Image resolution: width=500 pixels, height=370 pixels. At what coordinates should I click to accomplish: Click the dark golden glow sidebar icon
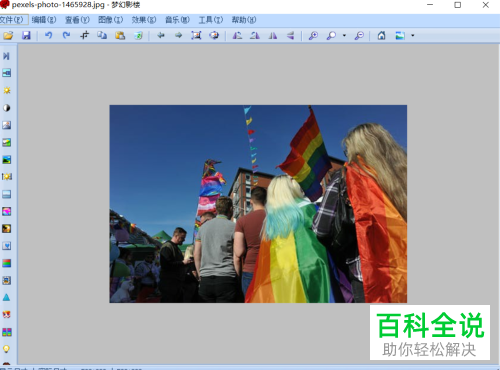(7, 229)
